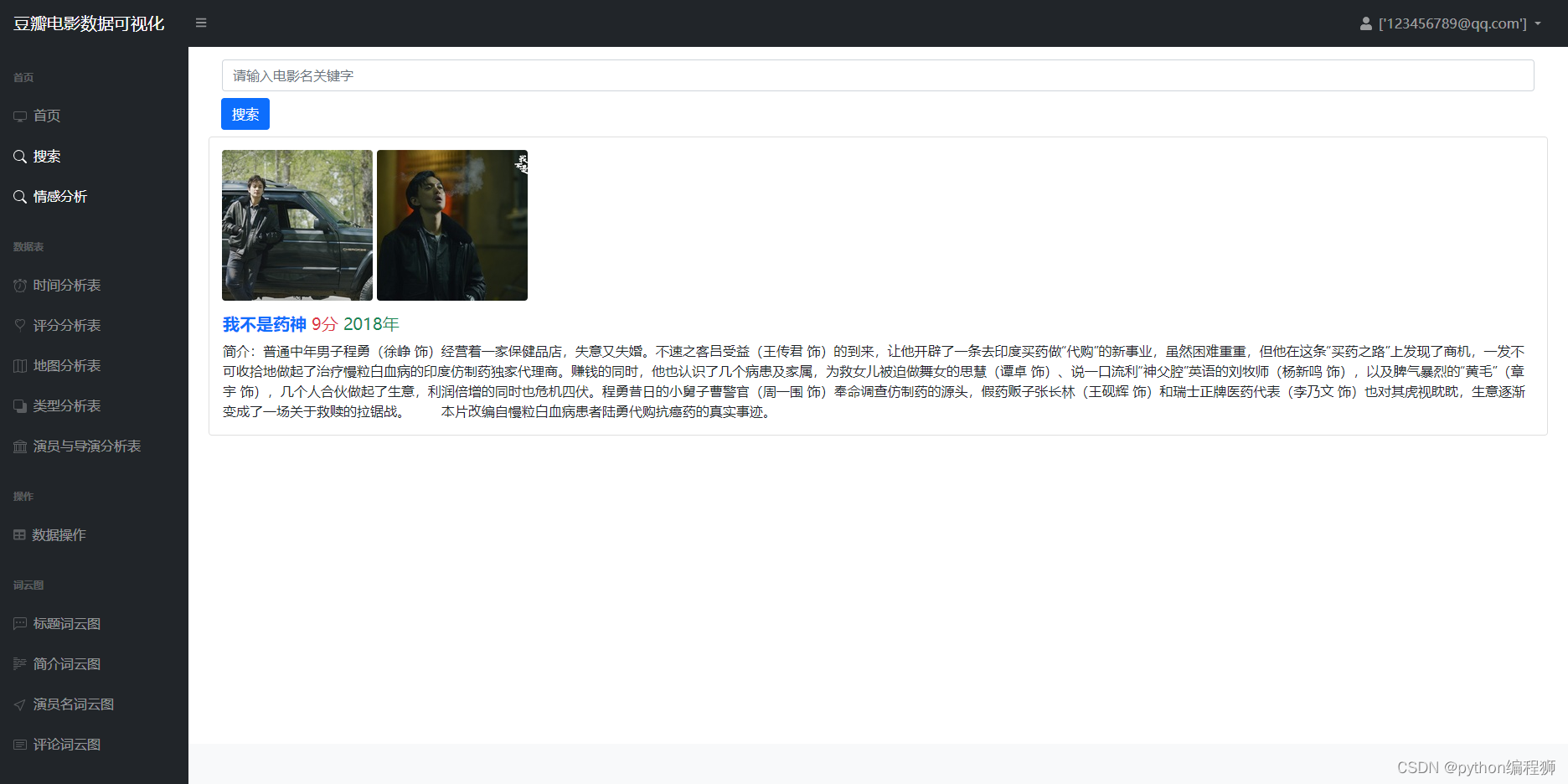Switch to the 搜索 sidebar section
This screenshot has width=1568, height=784.
click(46, 156)
